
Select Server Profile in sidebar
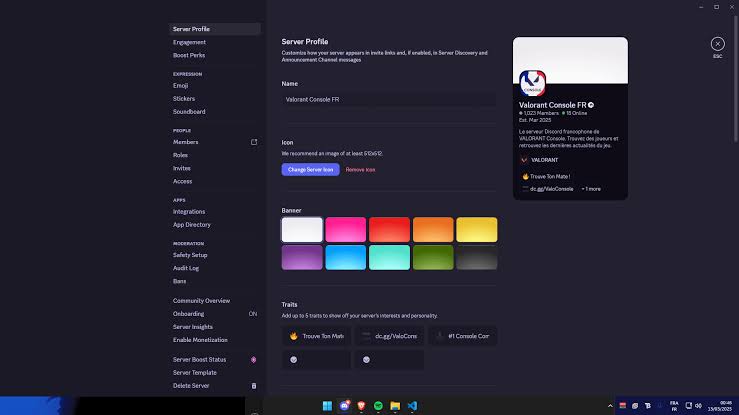[x=215, y=29]
